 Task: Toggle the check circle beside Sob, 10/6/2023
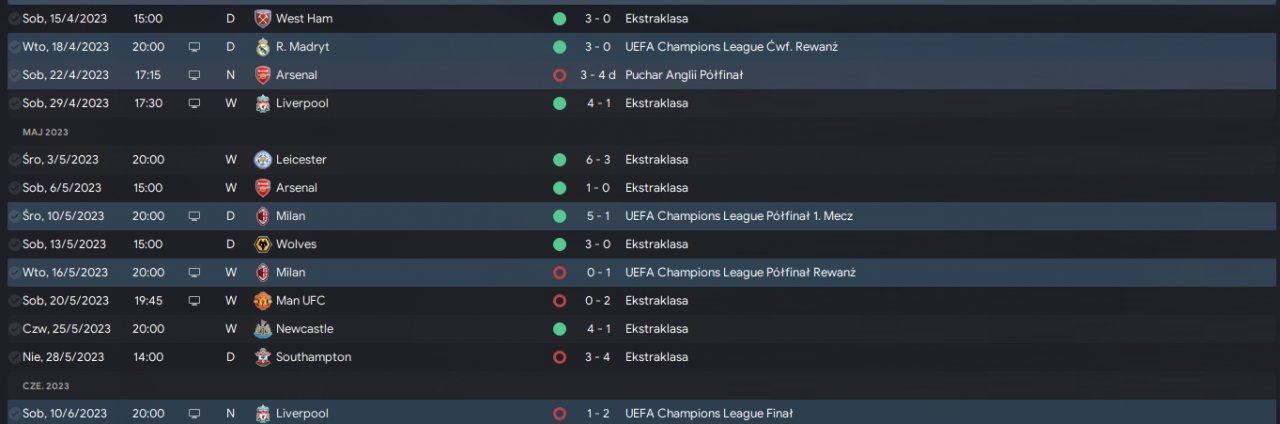[x=14, y=414]
